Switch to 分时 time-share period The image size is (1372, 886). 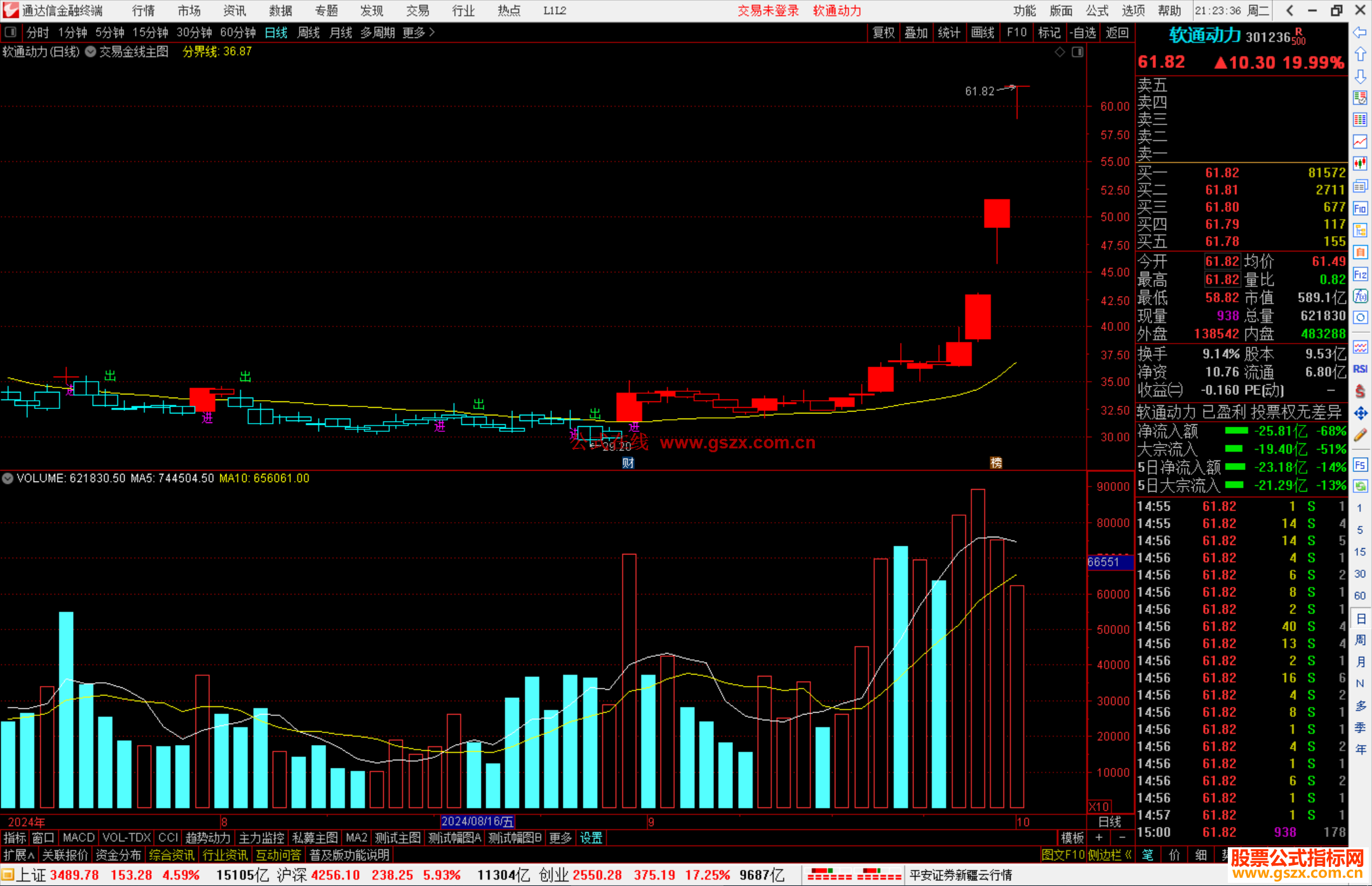[37, 32]
